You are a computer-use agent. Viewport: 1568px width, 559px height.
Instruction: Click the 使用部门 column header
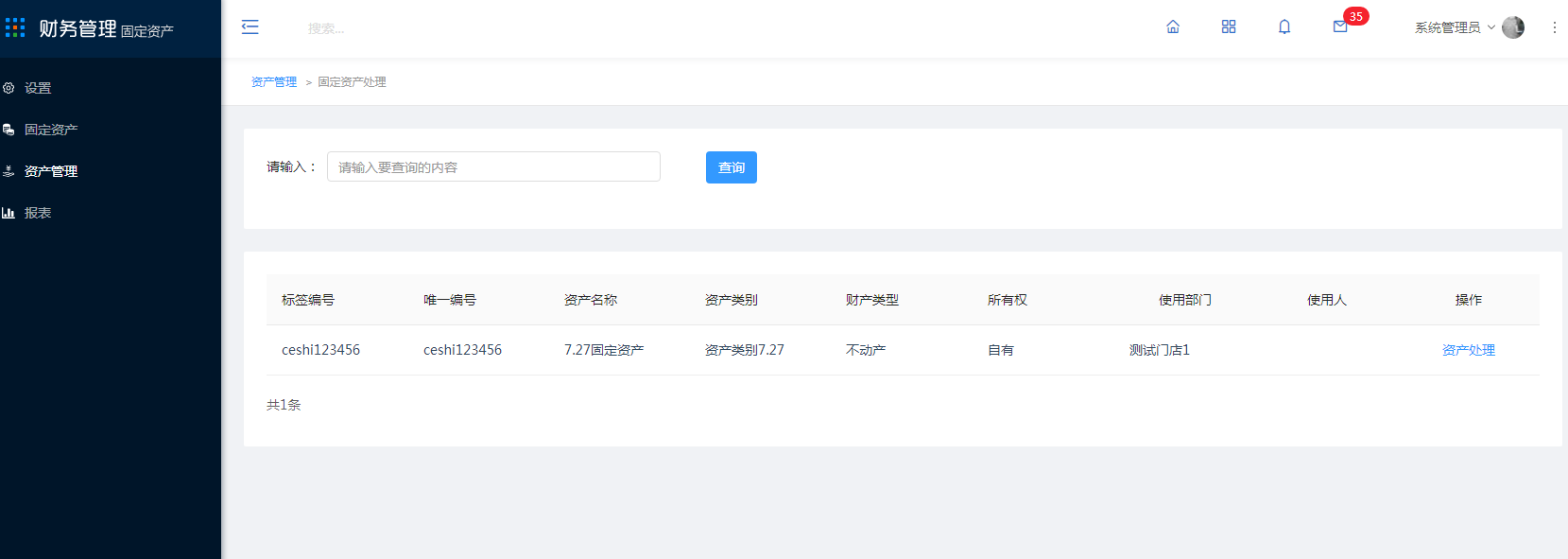(1185, 300)
